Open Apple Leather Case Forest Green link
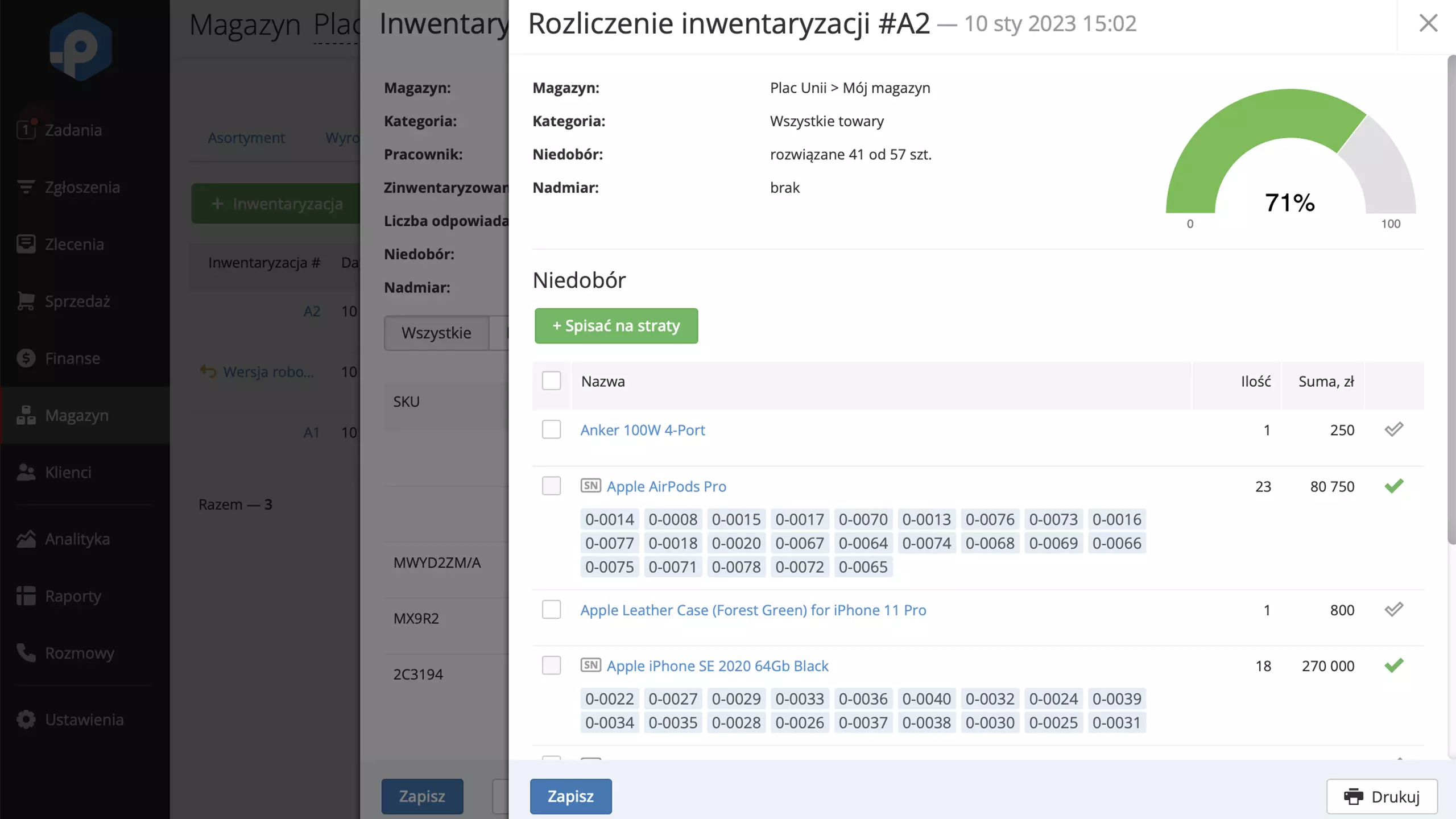This screenshot has height=819, width=1456. 753,610
